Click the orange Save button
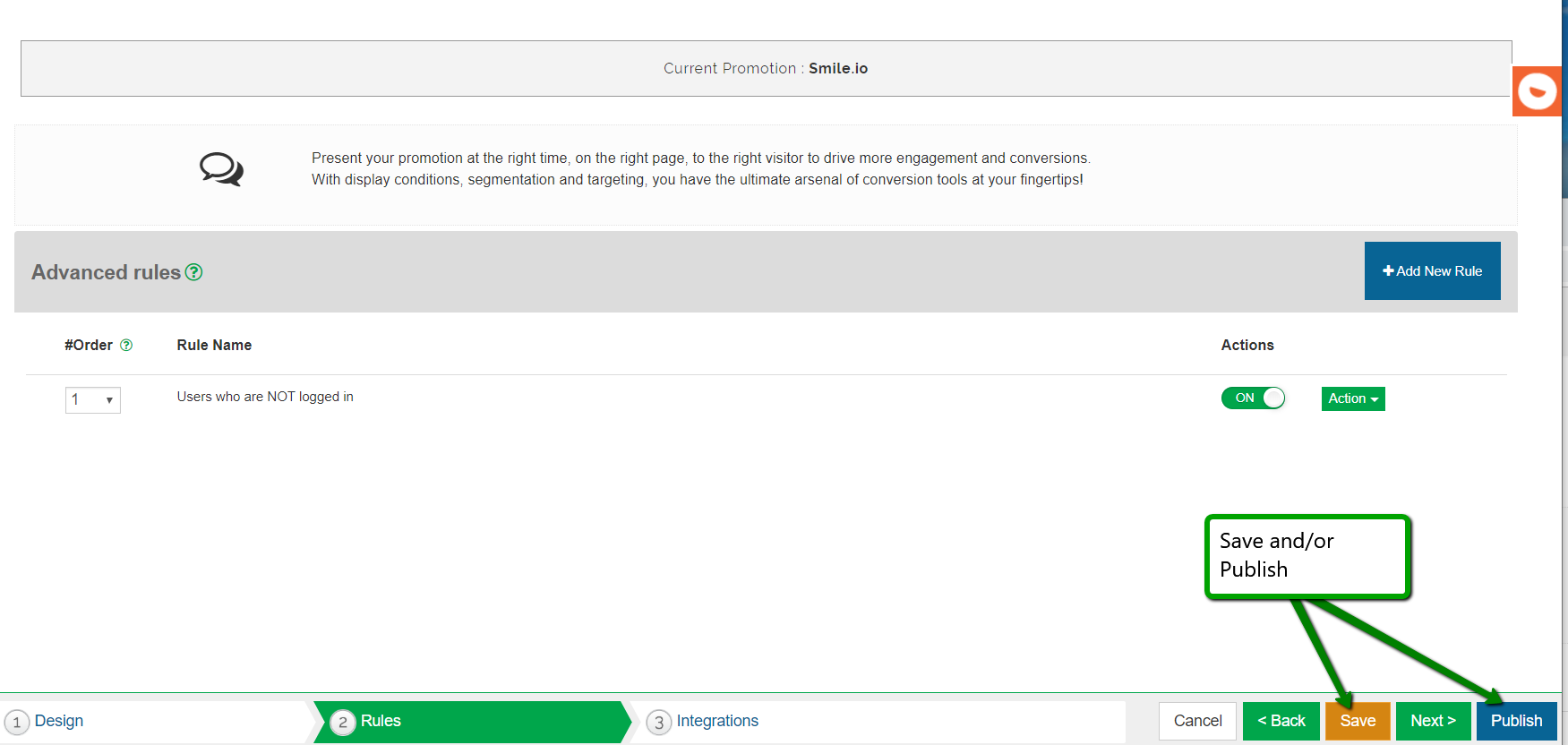This screenshot has width=1568, height=745. 1358,722
